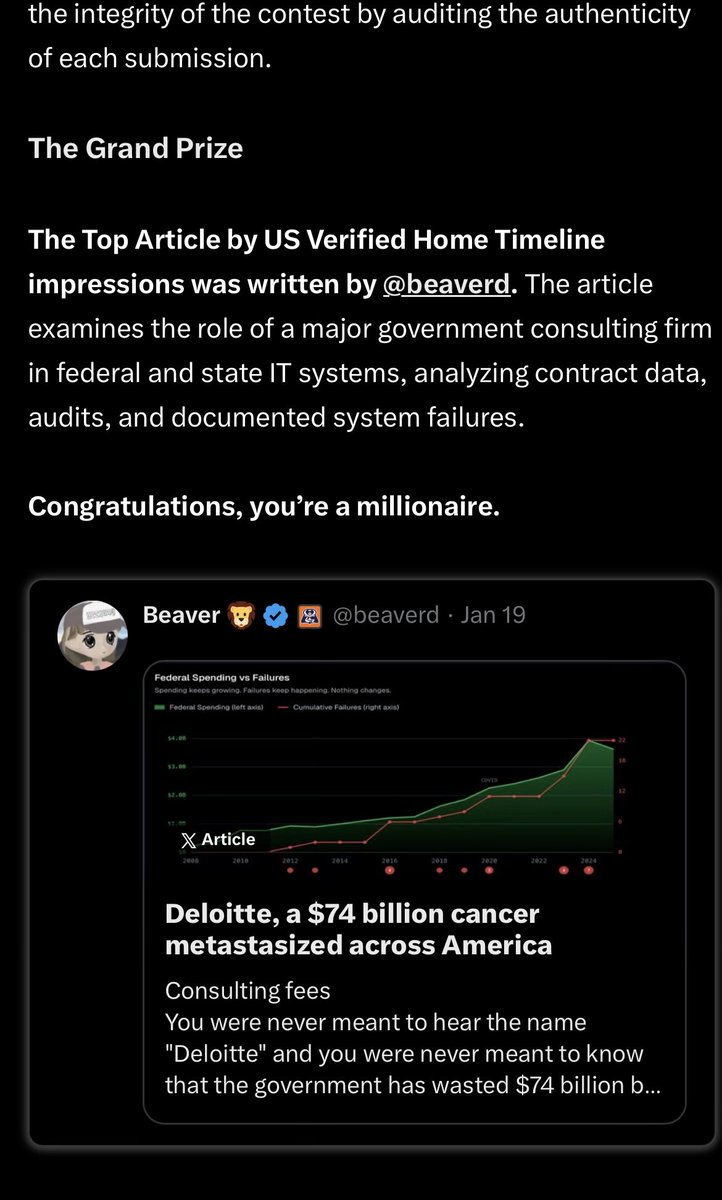Viewport: 722px width, 1200px height.
Task: Click the COVID annotation on the chart
Action: pos(489,779)
